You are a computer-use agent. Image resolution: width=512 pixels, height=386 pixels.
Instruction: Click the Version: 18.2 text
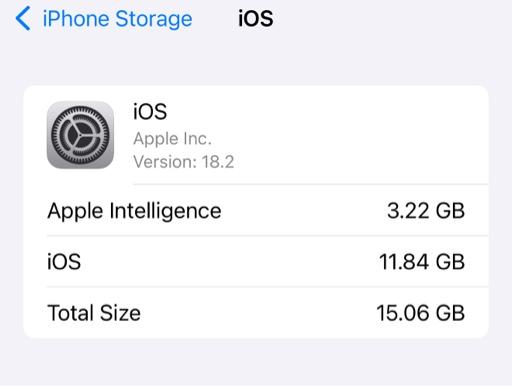pyautogui.click(x=184, y=162)
